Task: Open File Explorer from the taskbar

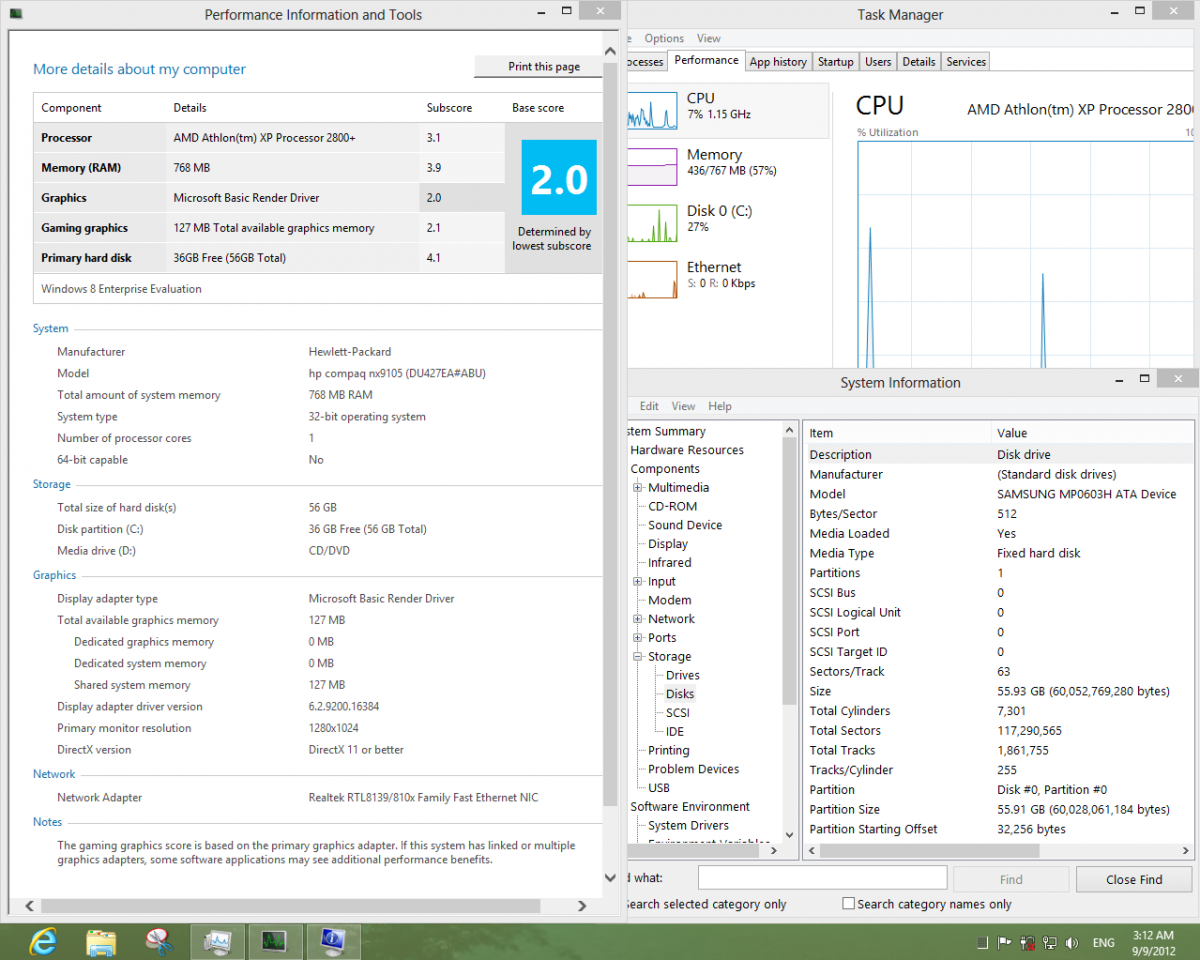Action: 101,941
